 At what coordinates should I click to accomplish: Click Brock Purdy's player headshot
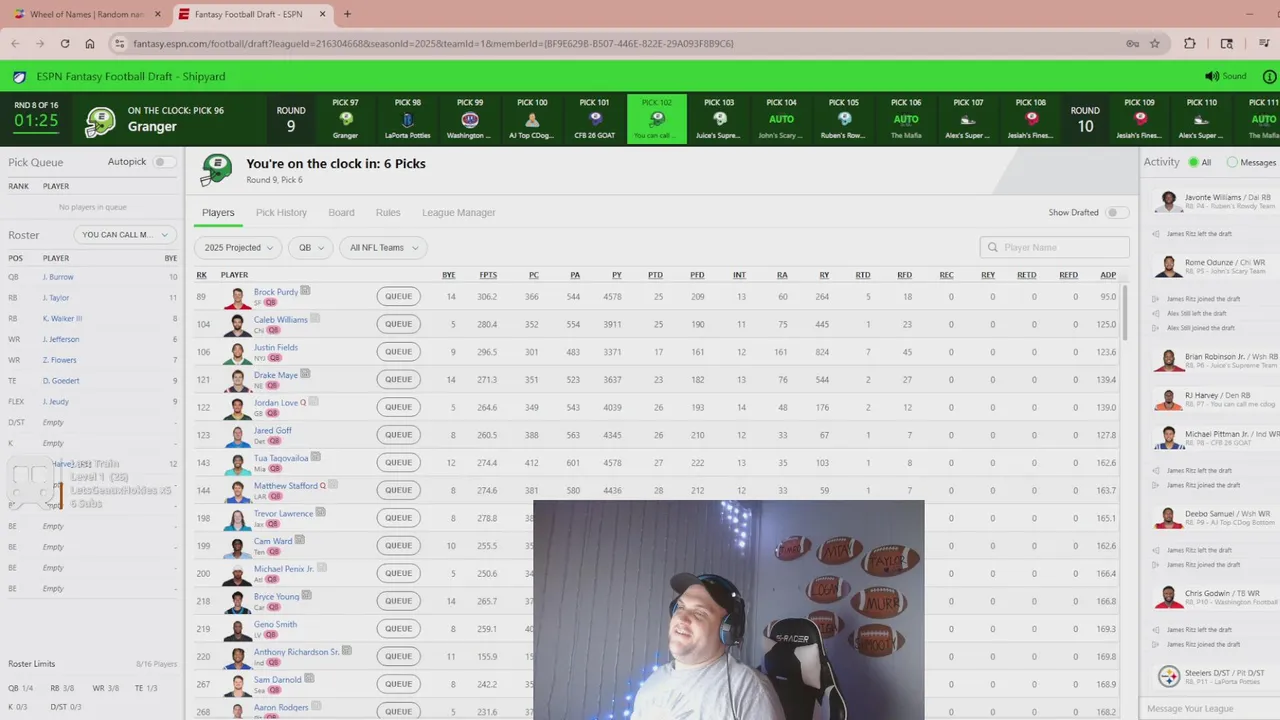(237, 297)
